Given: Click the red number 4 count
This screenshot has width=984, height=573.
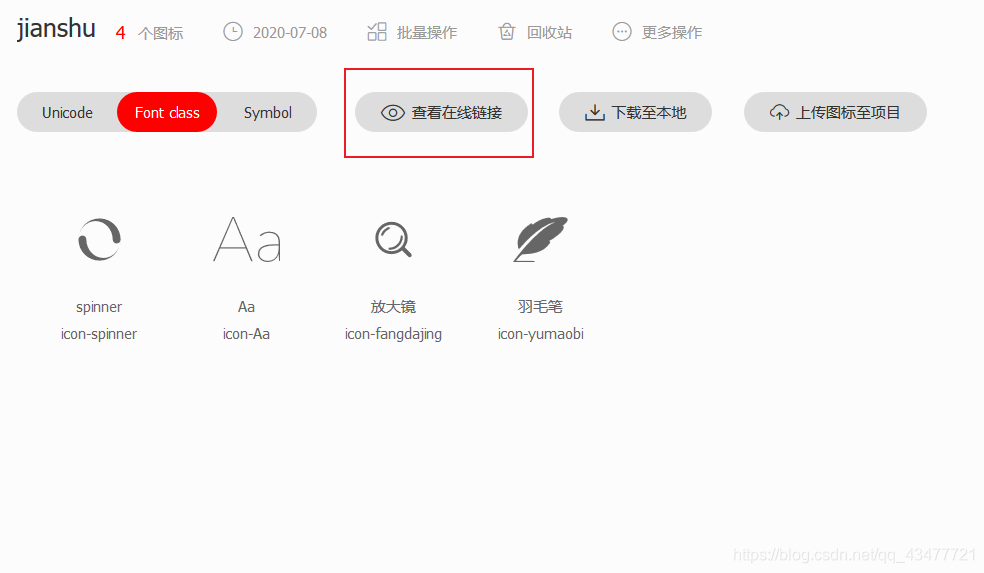Looking at the screenshot, I should click(x=120, y=33).
